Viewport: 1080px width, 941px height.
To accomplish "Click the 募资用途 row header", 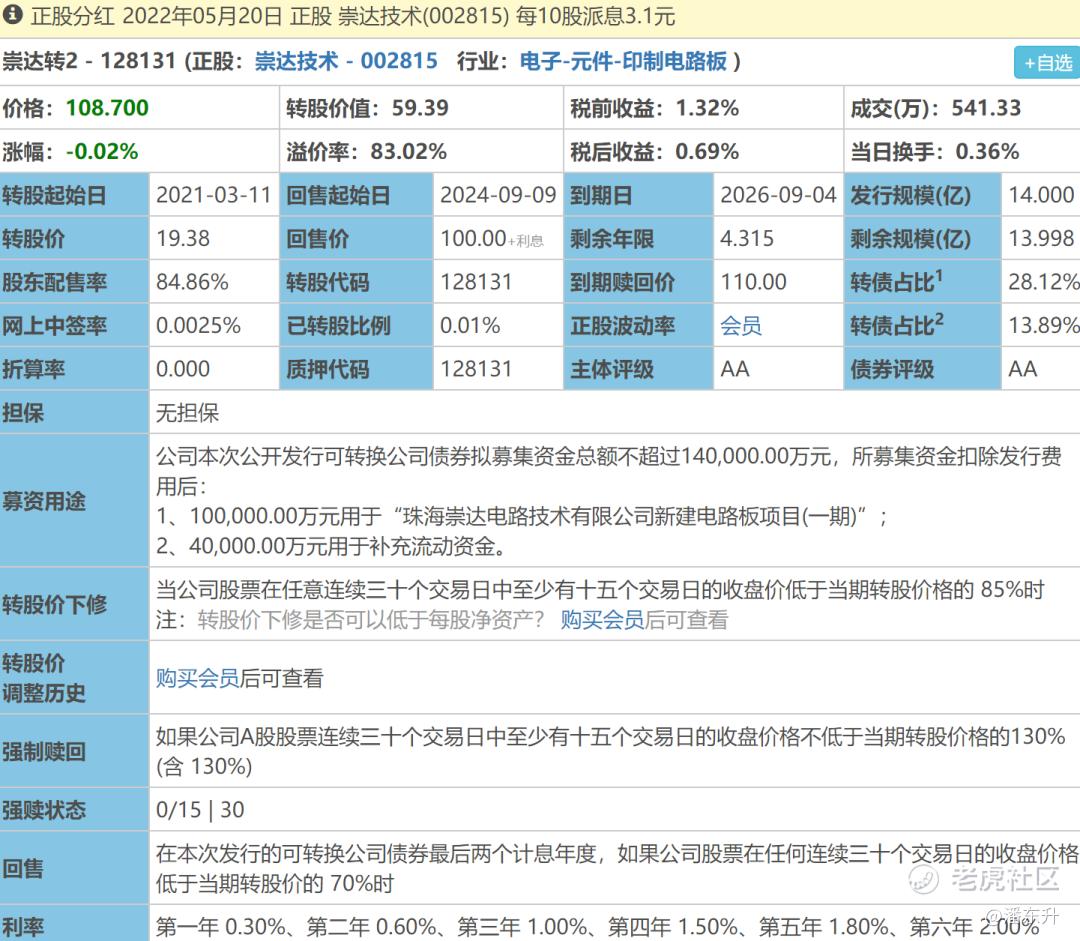I will tap(74, 501).
